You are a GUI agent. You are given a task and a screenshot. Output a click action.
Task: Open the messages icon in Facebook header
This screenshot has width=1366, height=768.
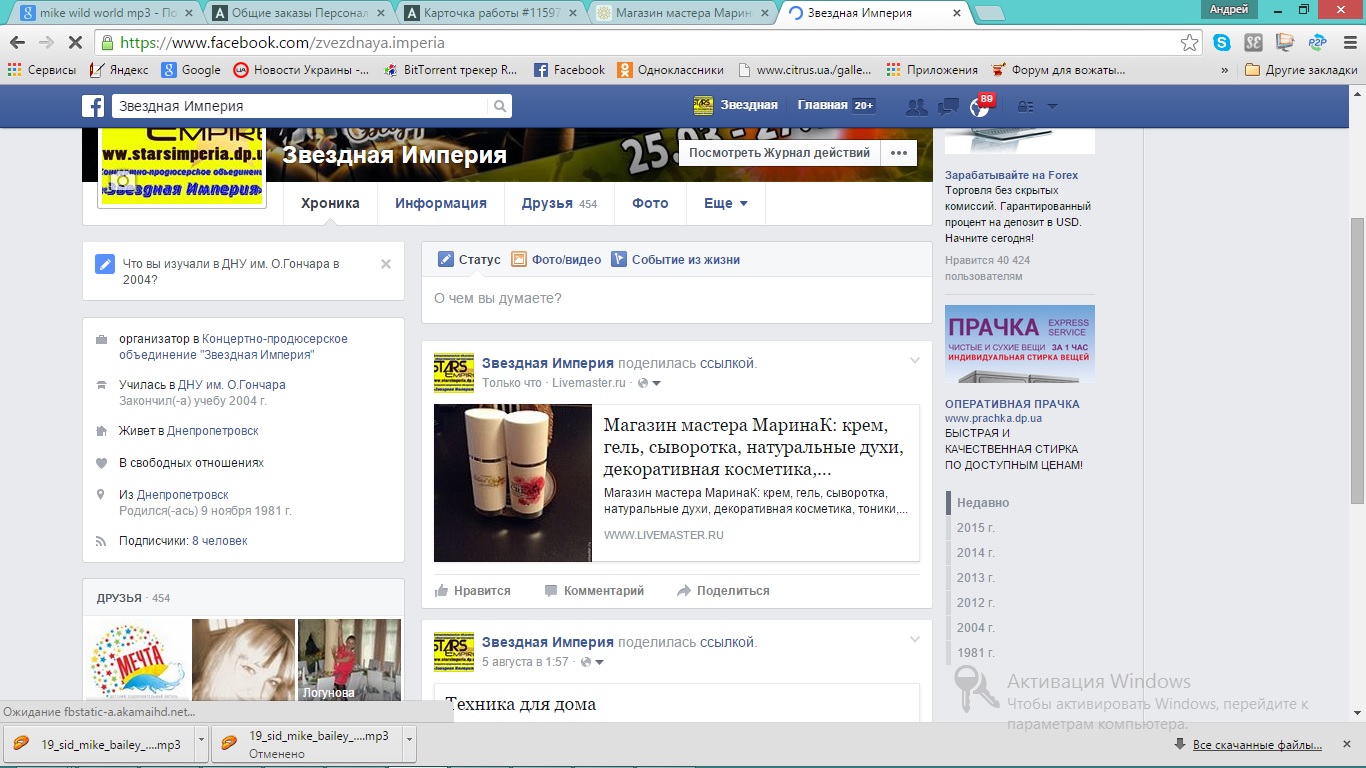pyautogui.click(x=948, y=106)
